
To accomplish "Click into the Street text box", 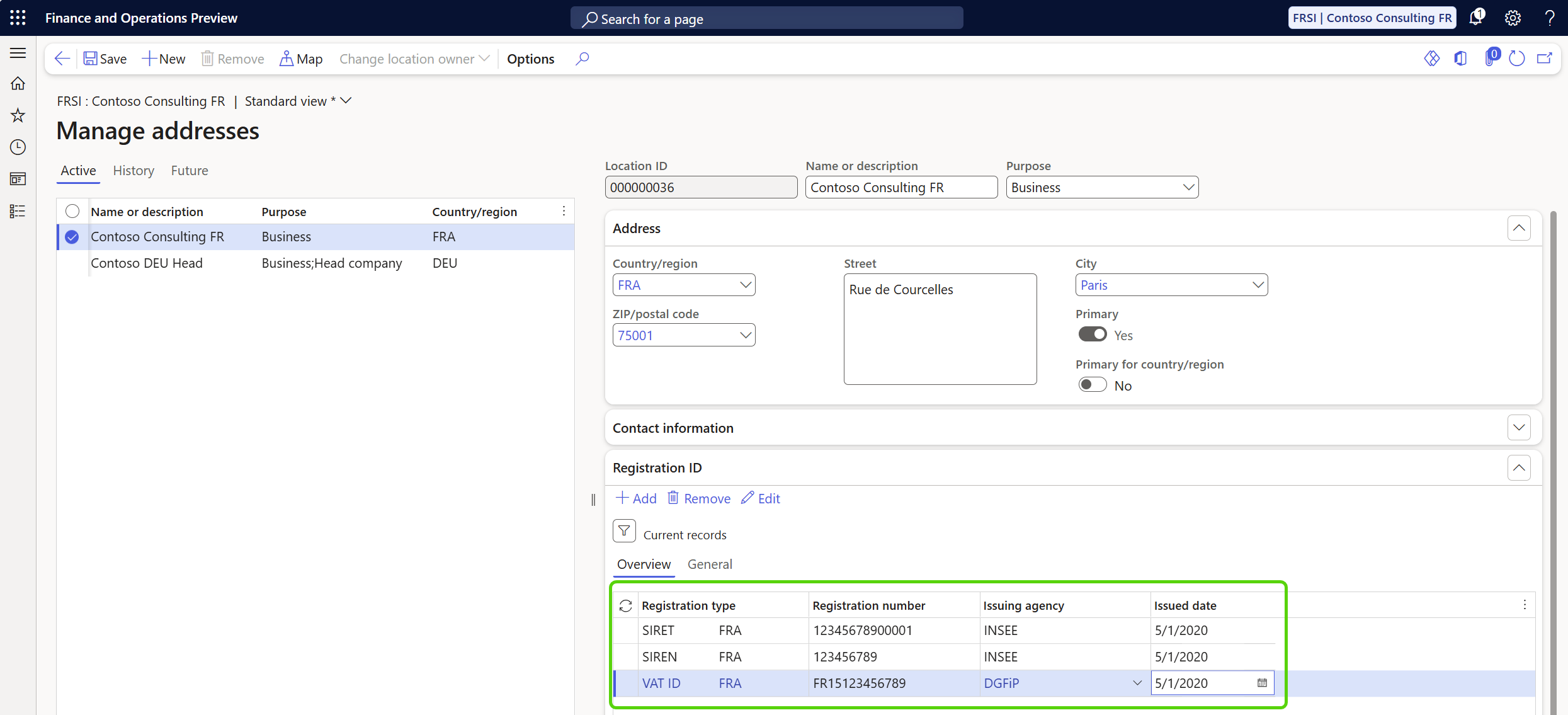I will [x=940, y=329].
